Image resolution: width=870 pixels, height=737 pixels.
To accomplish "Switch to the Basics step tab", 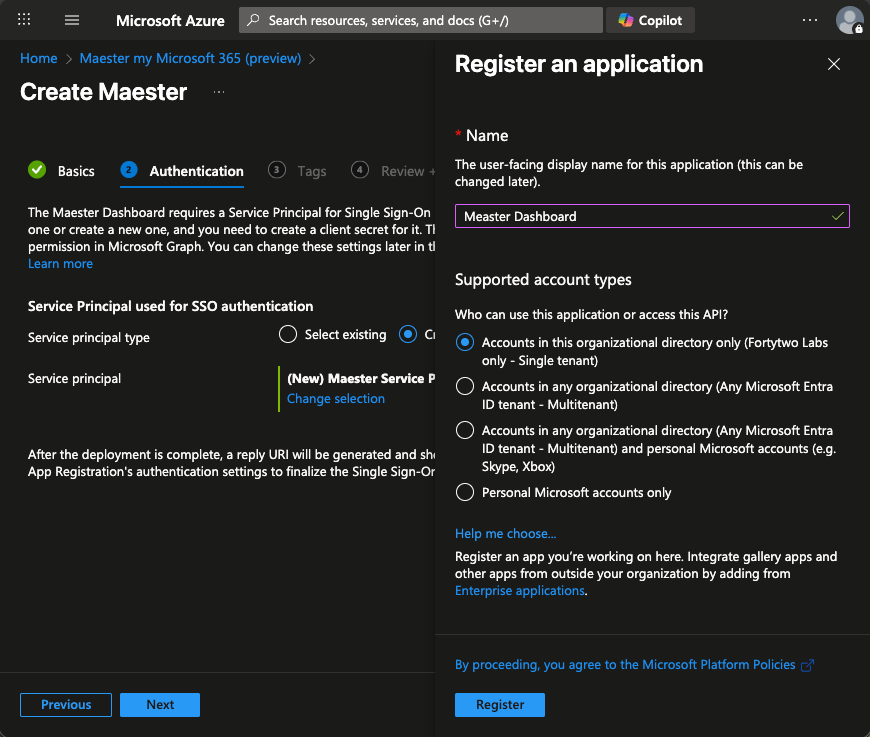I will point(62,171).
